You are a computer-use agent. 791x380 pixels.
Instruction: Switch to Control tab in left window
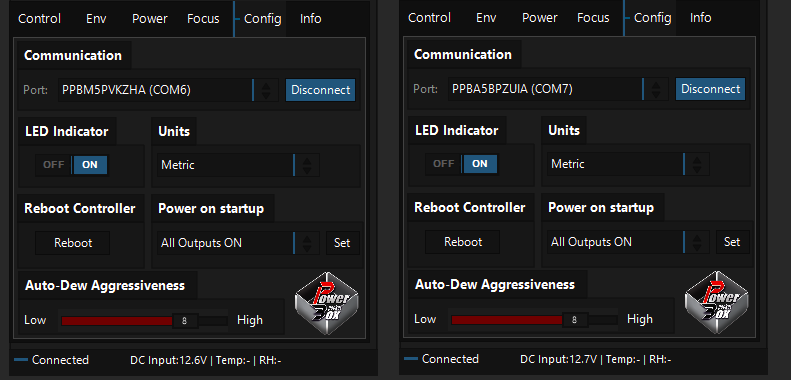(x=39, y=19)
